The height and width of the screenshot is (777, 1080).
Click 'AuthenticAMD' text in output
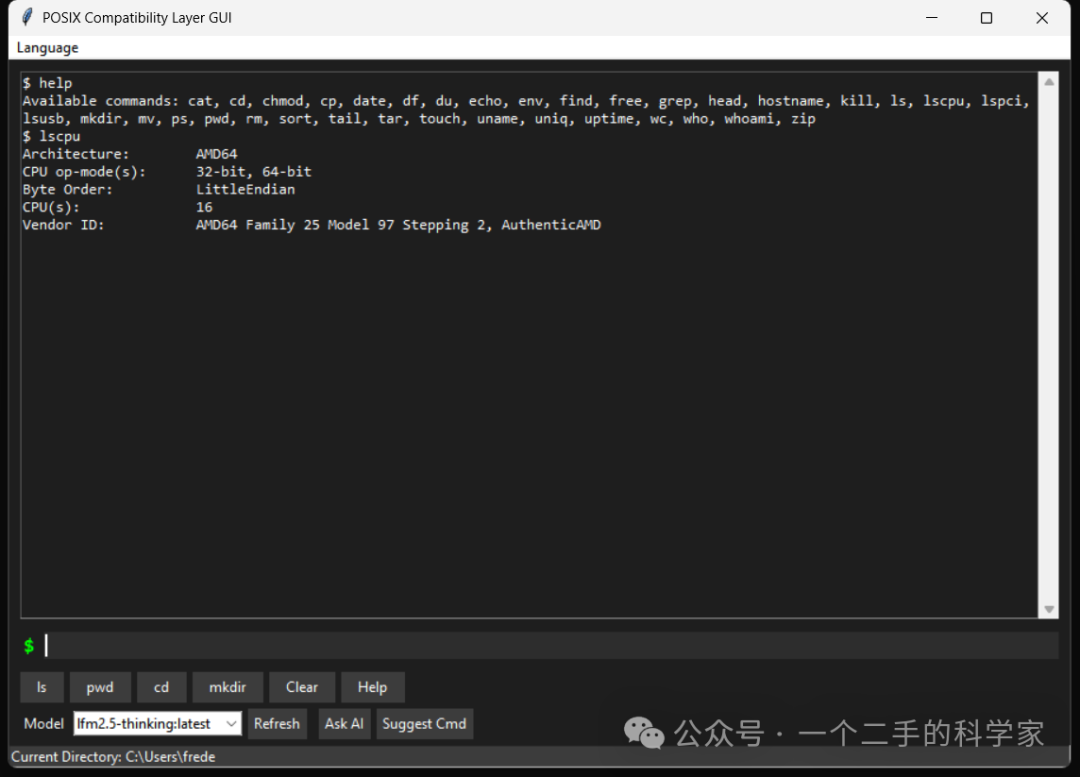click(x=551, y=225)
